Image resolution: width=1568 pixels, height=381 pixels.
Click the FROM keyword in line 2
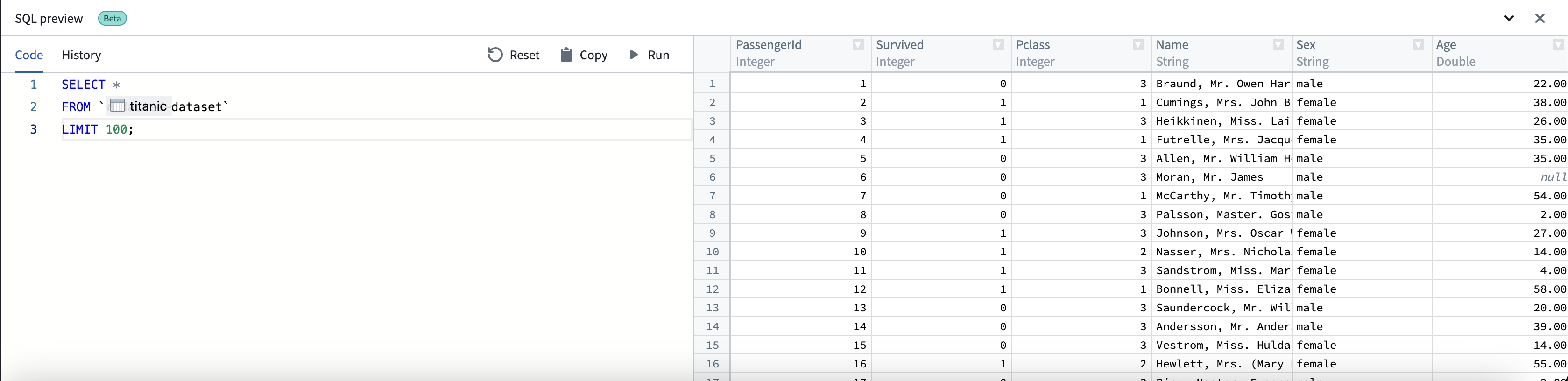click(x=76, y=106)
